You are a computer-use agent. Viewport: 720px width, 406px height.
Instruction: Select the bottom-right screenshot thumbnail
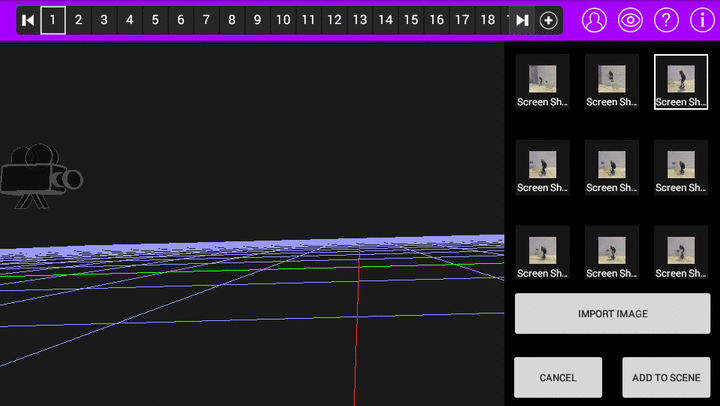(681, 253)
